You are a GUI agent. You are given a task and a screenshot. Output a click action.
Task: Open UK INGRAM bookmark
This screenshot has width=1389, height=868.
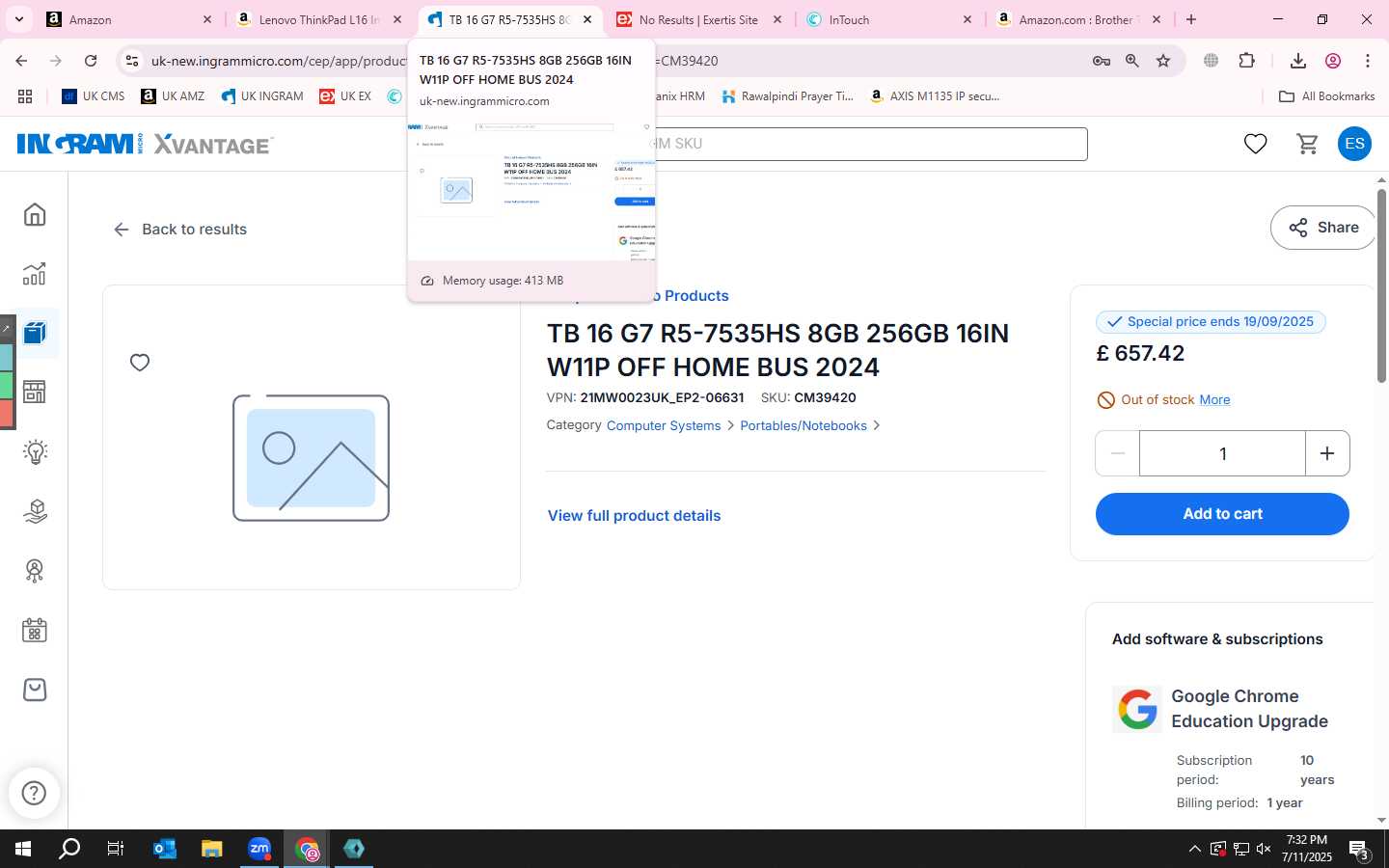262,96
